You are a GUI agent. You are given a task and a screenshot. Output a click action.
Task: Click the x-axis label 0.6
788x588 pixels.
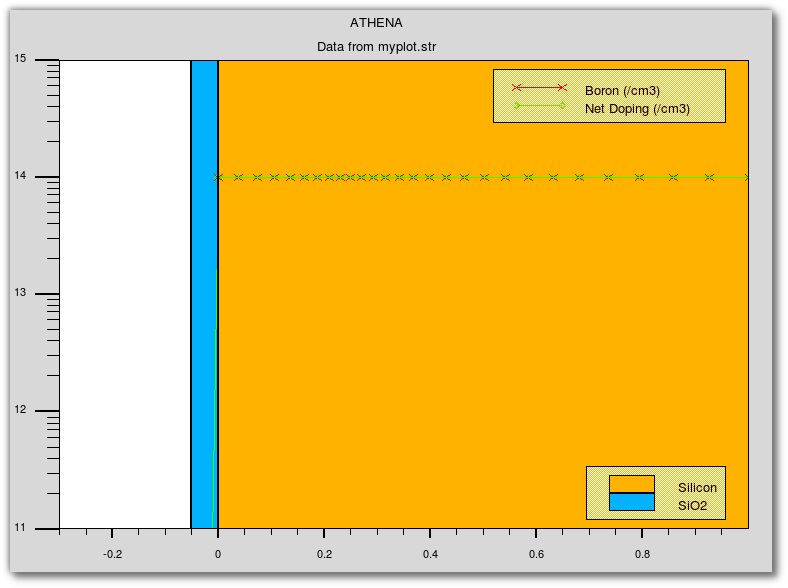click(x=536, y=554)
